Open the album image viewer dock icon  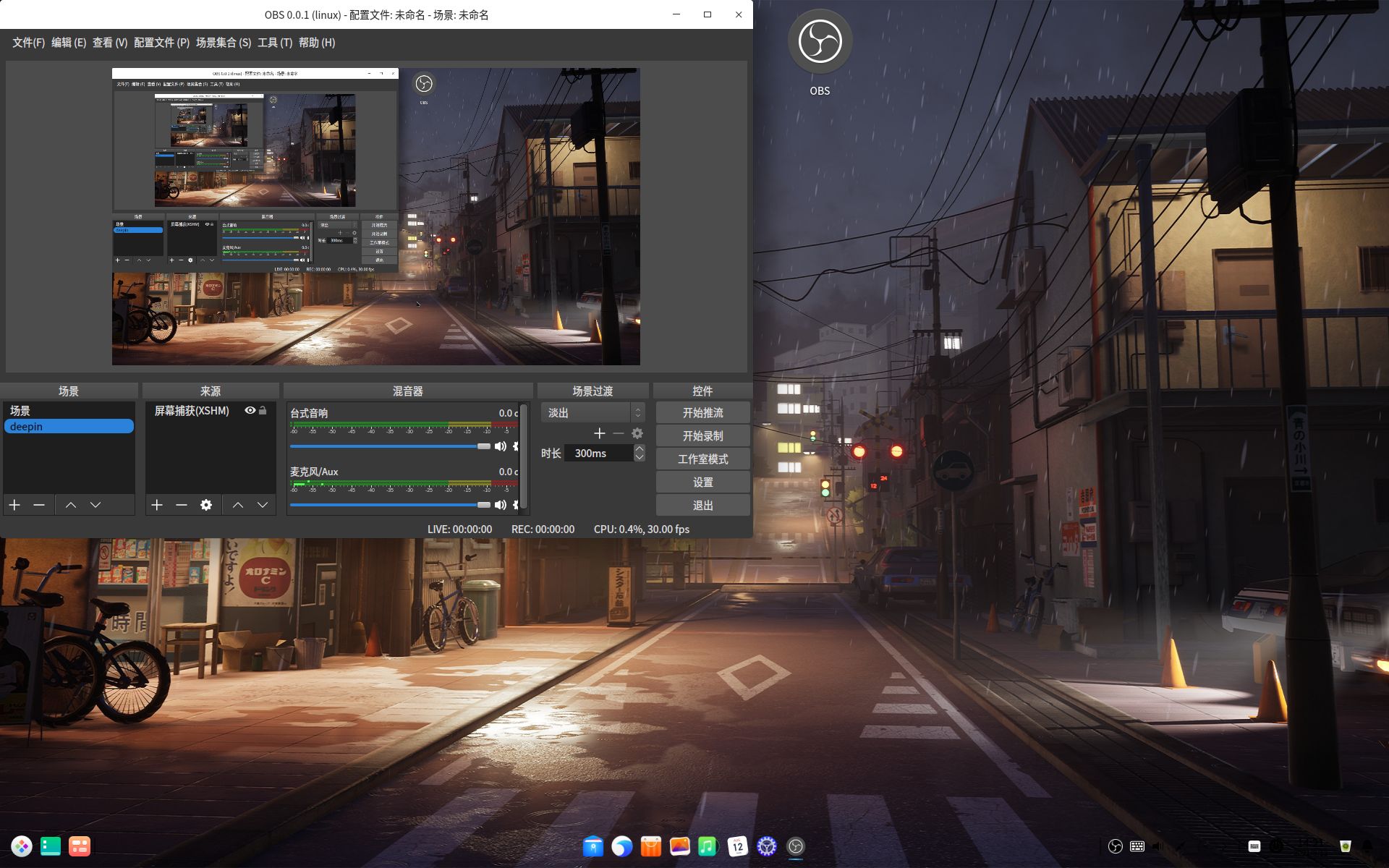point(680,846)
